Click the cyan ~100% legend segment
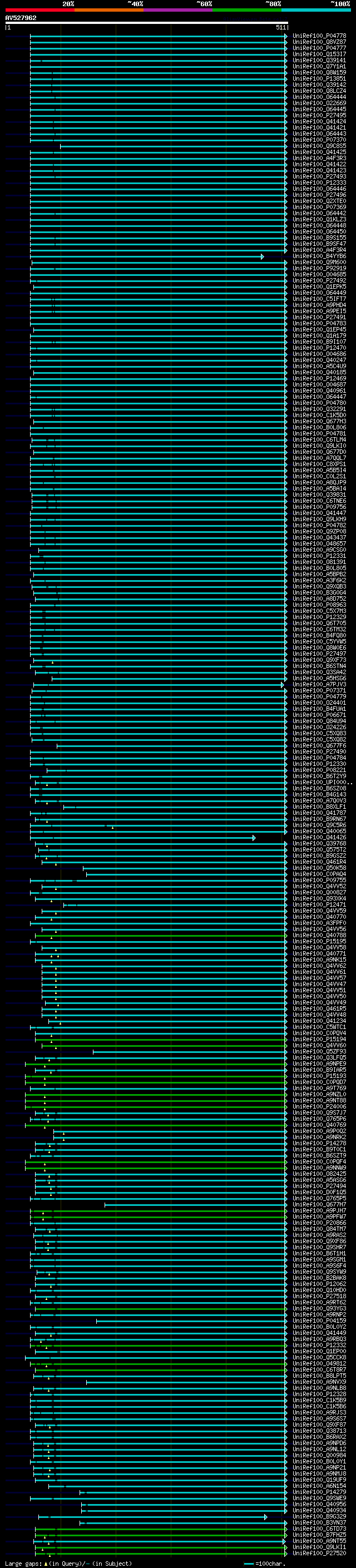 316,10
